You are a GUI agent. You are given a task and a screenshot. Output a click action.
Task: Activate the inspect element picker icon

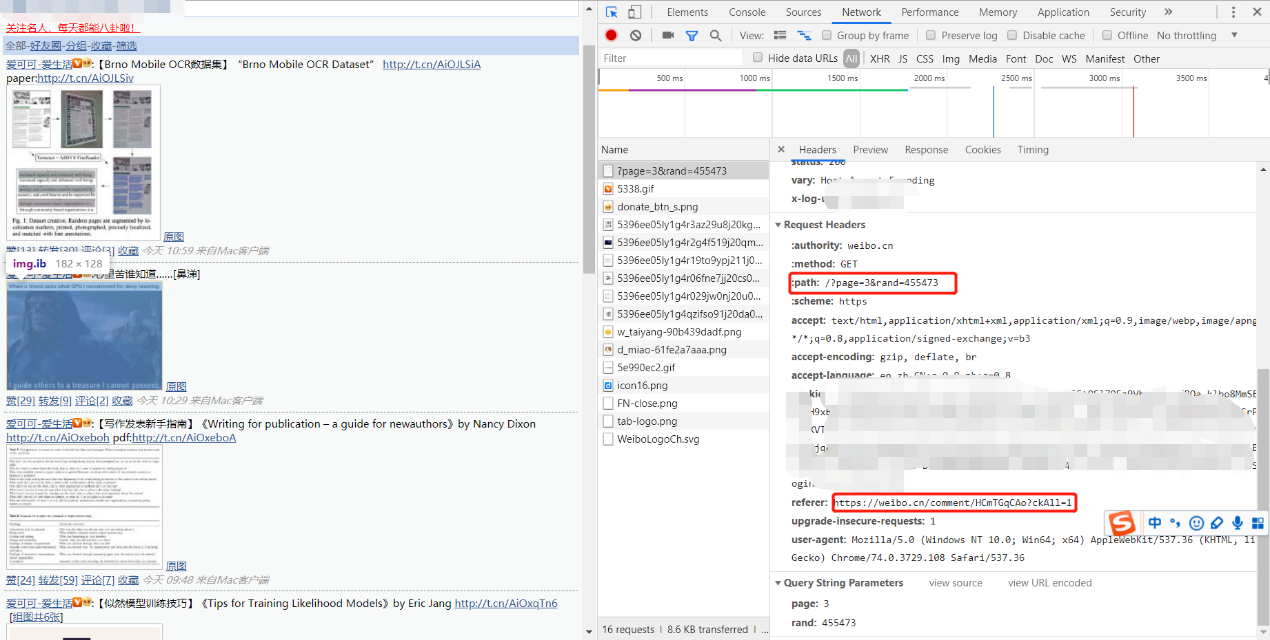[612, 12]
